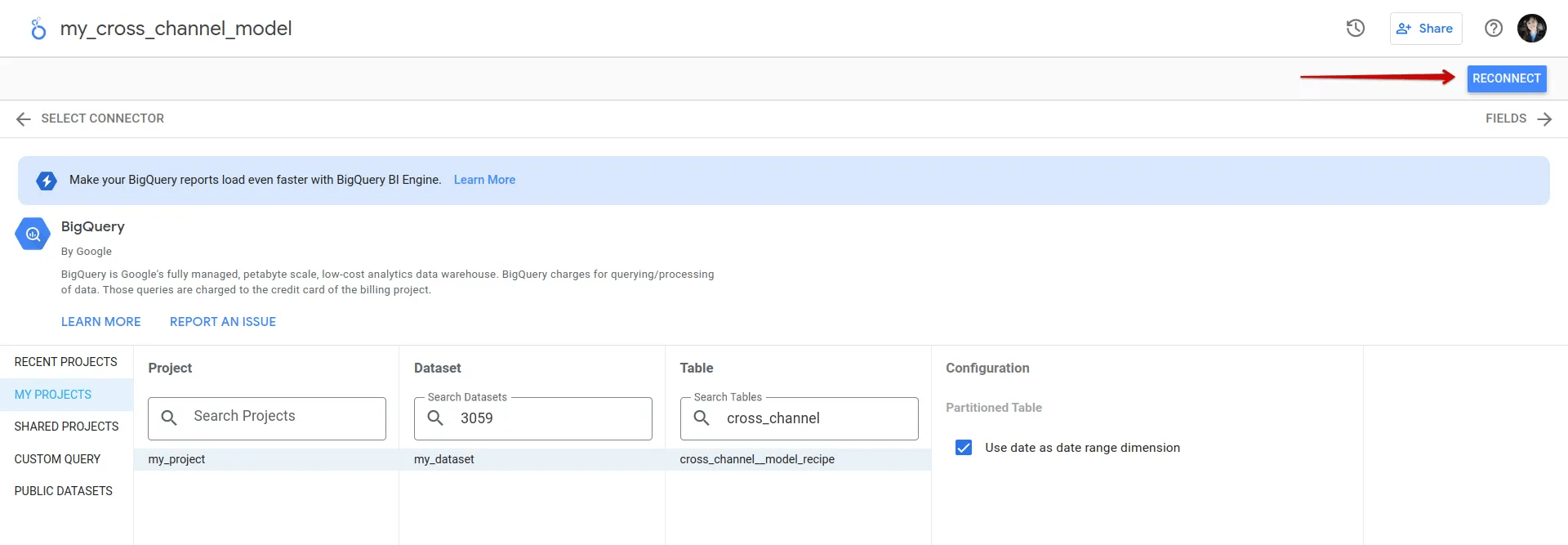The image size is (1568, 545).
Task: Select my_dataset in the Dataset list
Action: [x=532, y=459]
